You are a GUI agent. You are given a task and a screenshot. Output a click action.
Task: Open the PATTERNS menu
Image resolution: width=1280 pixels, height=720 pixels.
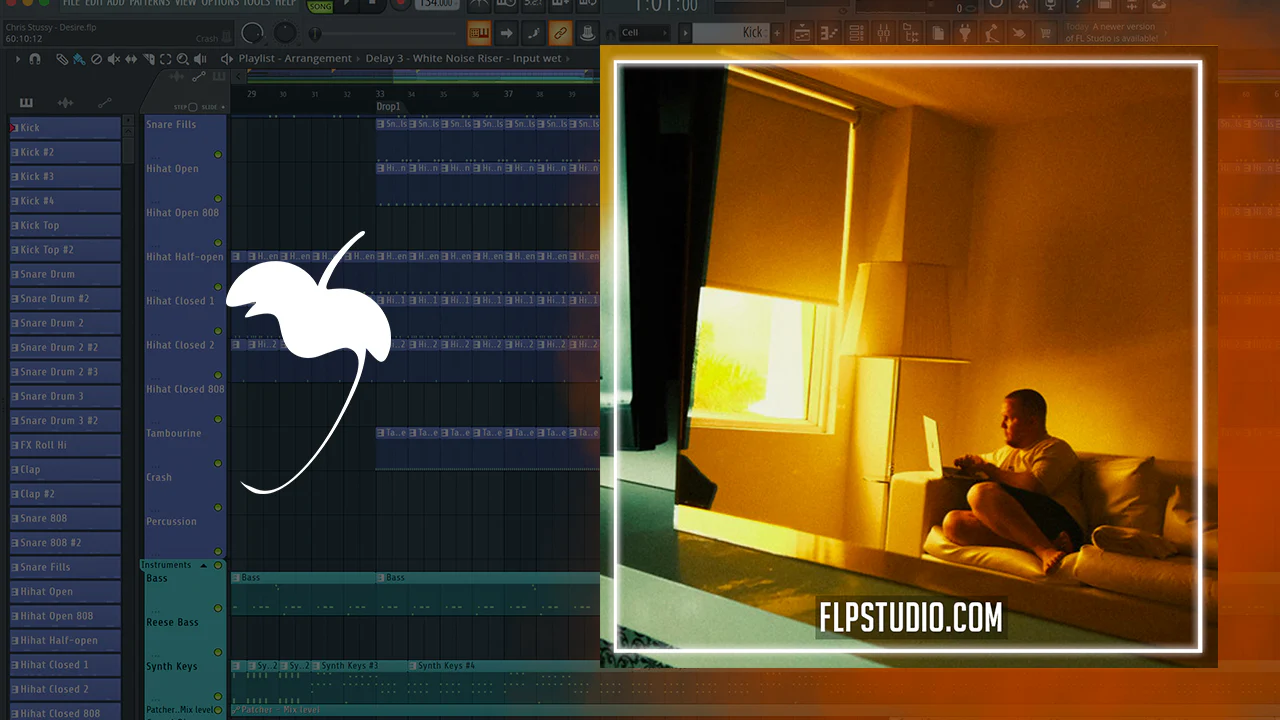pyautogui.click(x=149, y=4)
